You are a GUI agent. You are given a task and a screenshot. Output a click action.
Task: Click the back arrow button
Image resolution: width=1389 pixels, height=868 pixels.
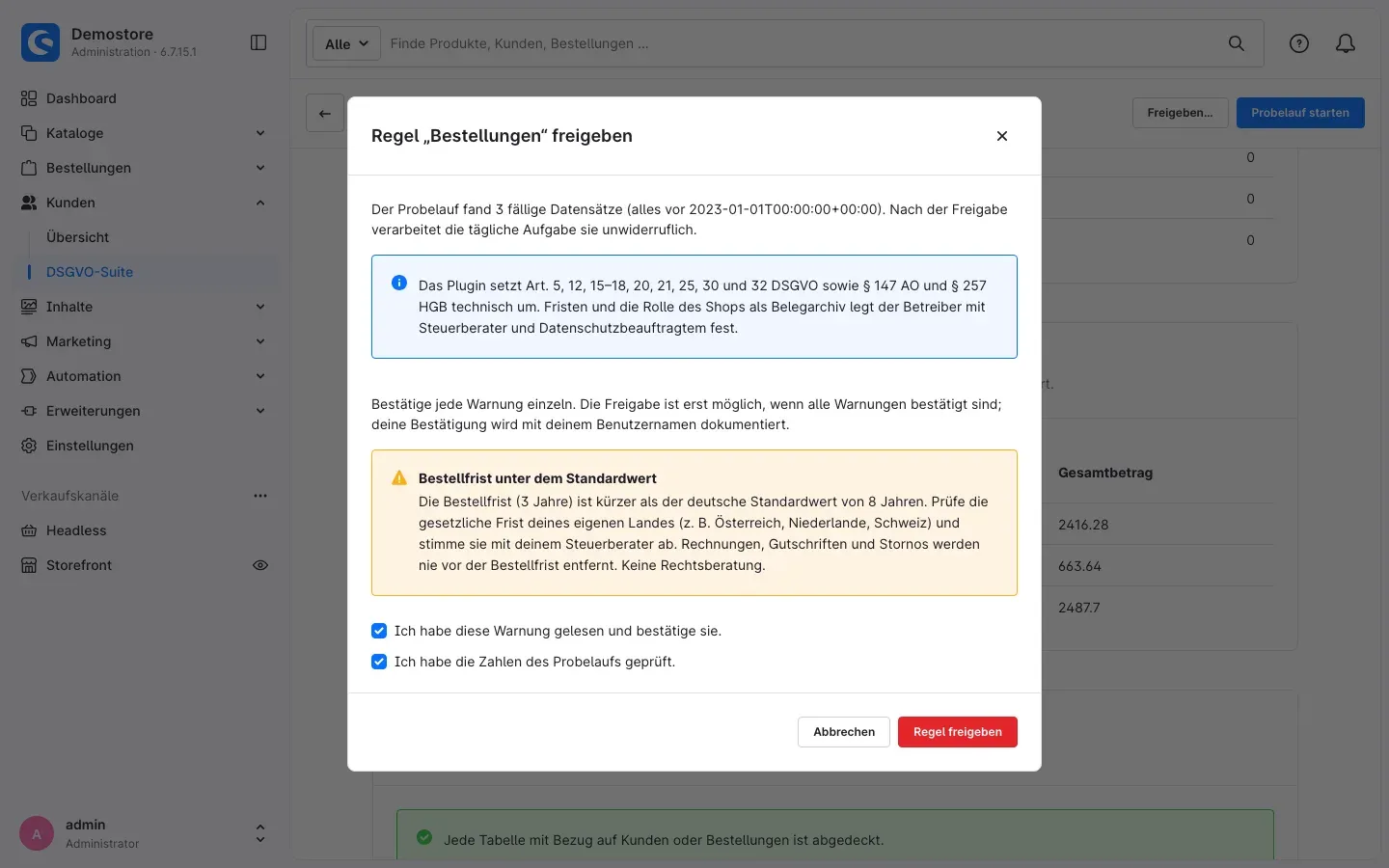(325, 113)
